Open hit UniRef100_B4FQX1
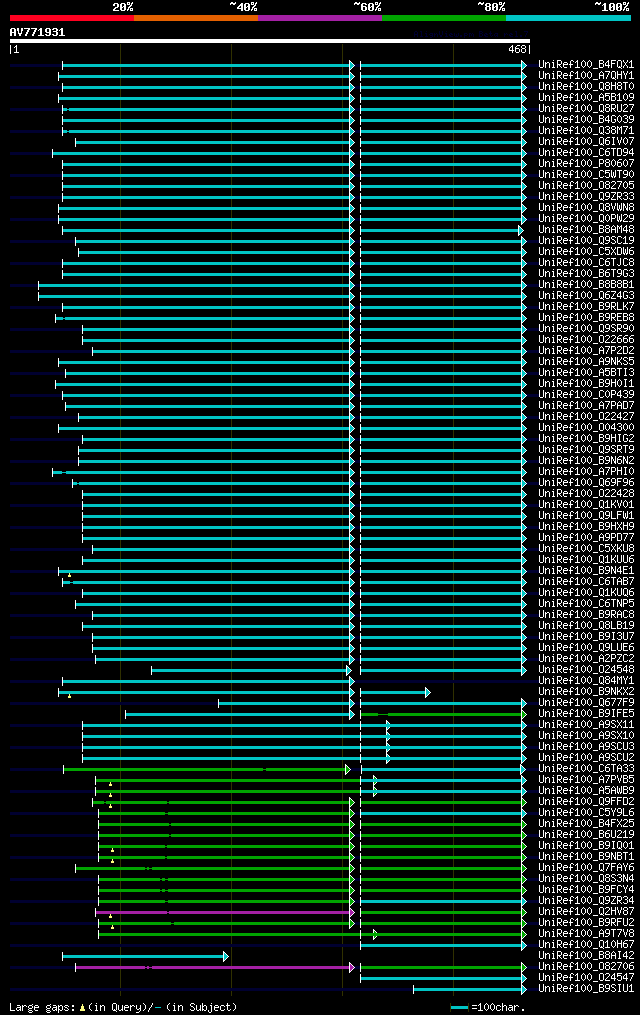Screen dimensions: 640x1015 click(586, 65)
